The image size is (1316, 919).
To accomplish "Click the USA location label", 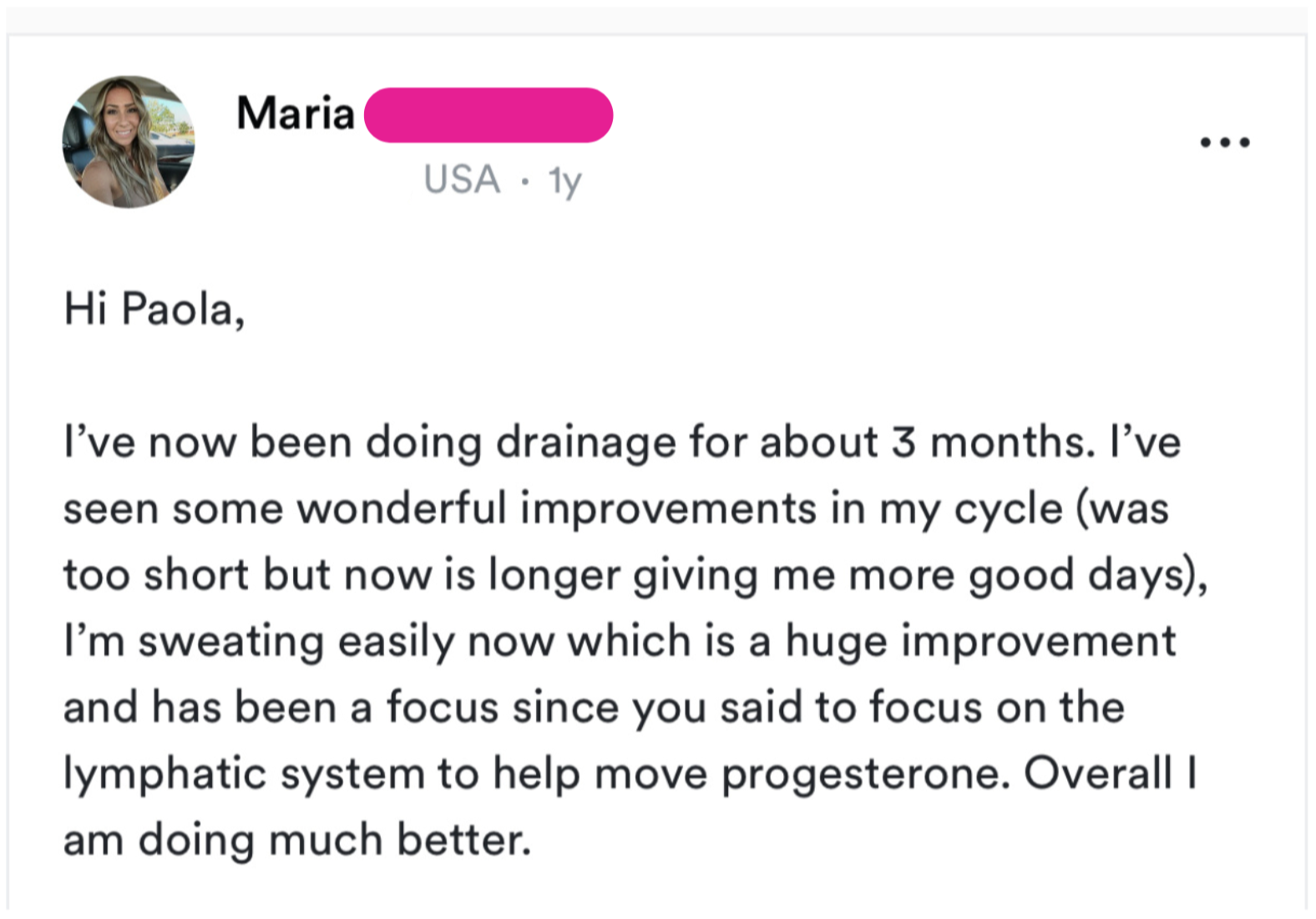I will pyautogui.click(x=462, y=179).
